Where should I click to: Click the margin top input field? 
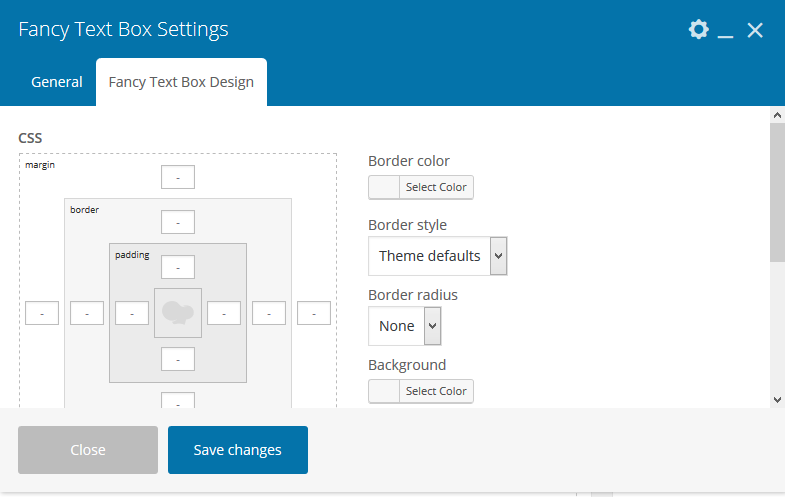pyautogui.click(x=178, y=177)
